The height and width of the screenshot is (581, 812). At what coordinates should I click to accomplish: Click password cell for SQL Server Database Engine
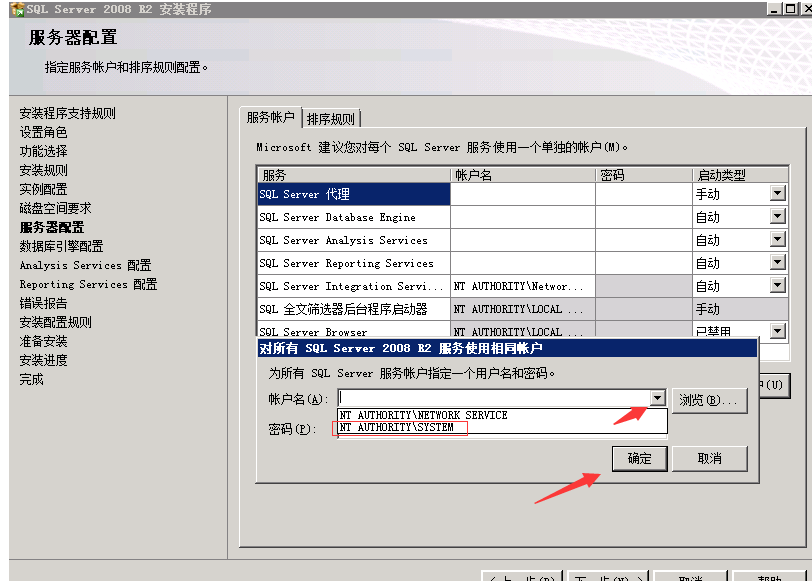644,217
